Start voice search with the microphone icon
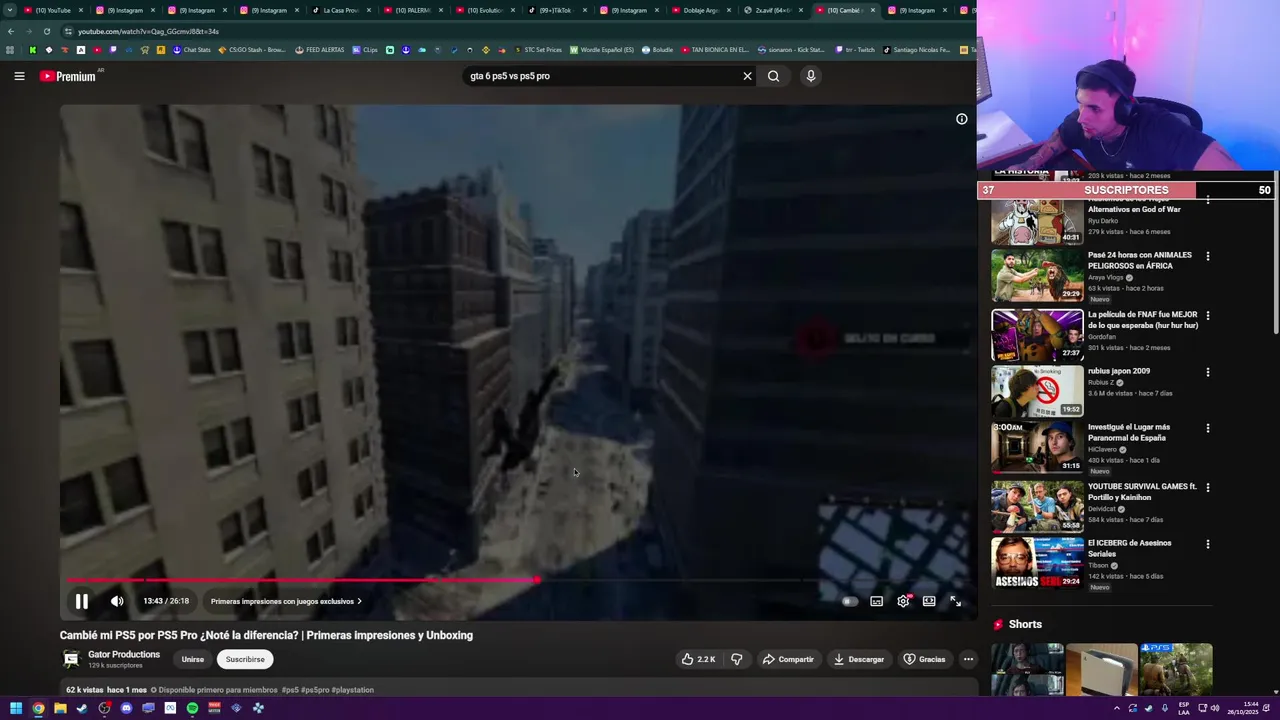Screen dimensions: 1280x720 [x=811, y=76]
